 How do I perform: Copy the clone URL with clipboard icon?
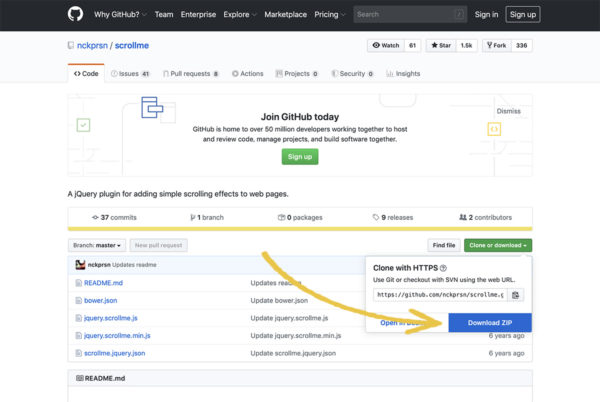coord(516,295)
